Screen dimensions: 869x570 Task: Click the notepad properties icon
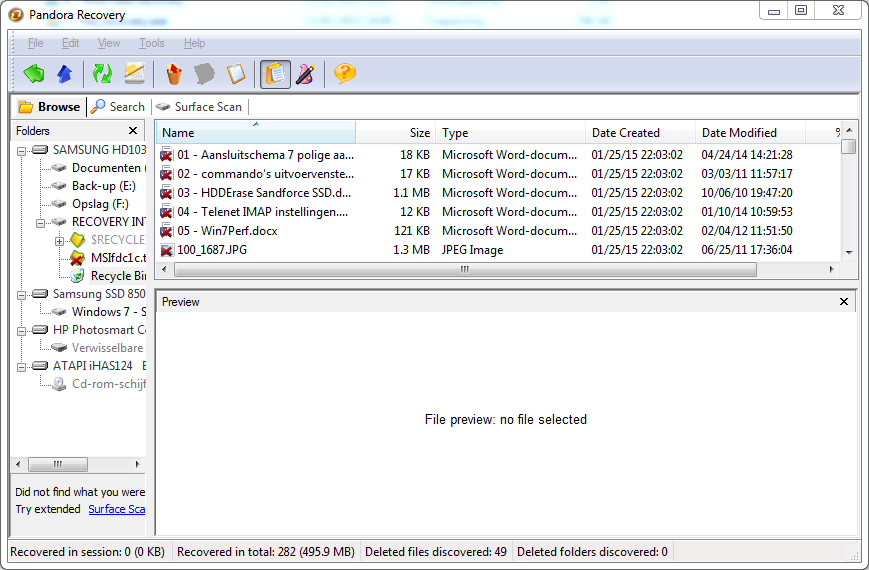(x=236, y=74)
